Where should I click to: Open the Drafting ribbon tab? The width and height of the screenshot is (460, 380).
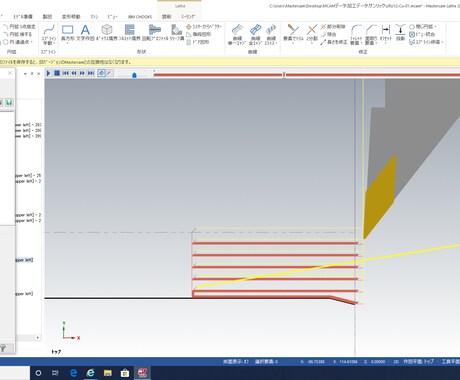(47, 16)
